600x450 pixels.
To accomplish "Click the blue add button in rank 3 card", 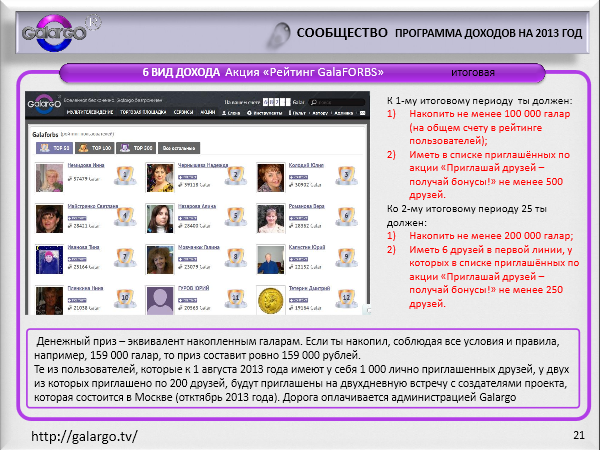I will 298,177.
